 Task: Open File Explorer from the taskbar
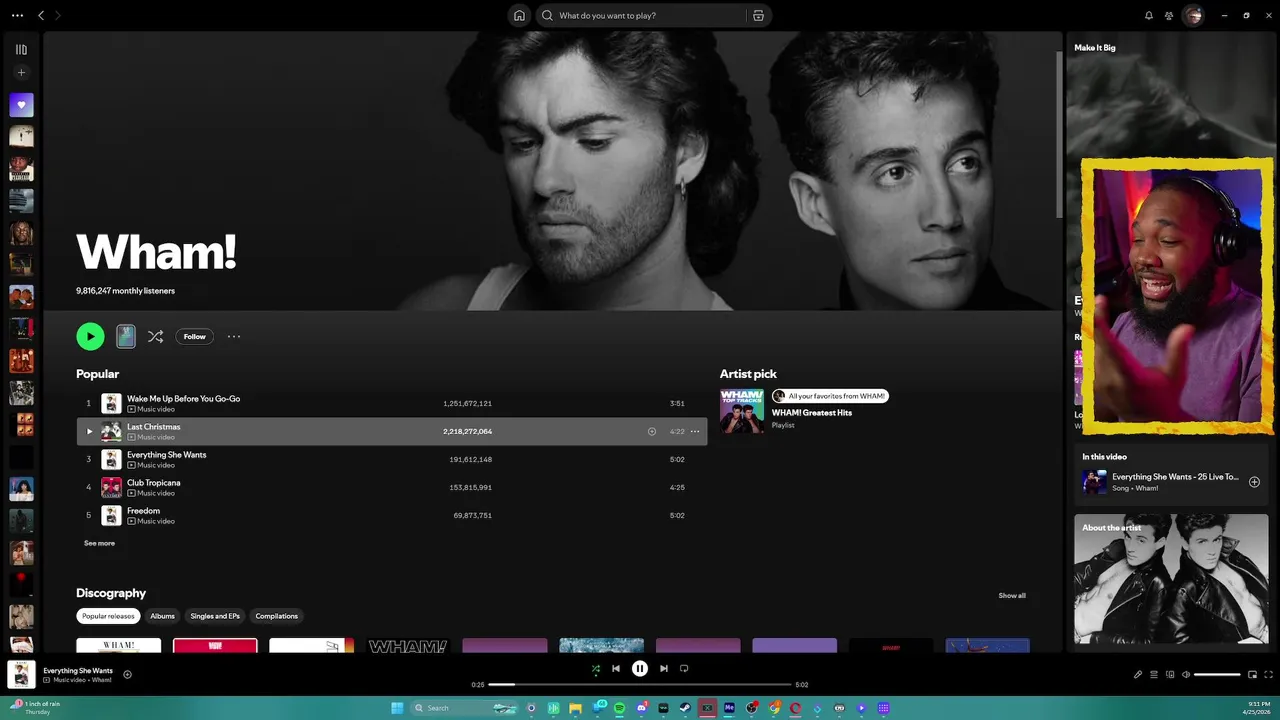click(x=575, y=708)
